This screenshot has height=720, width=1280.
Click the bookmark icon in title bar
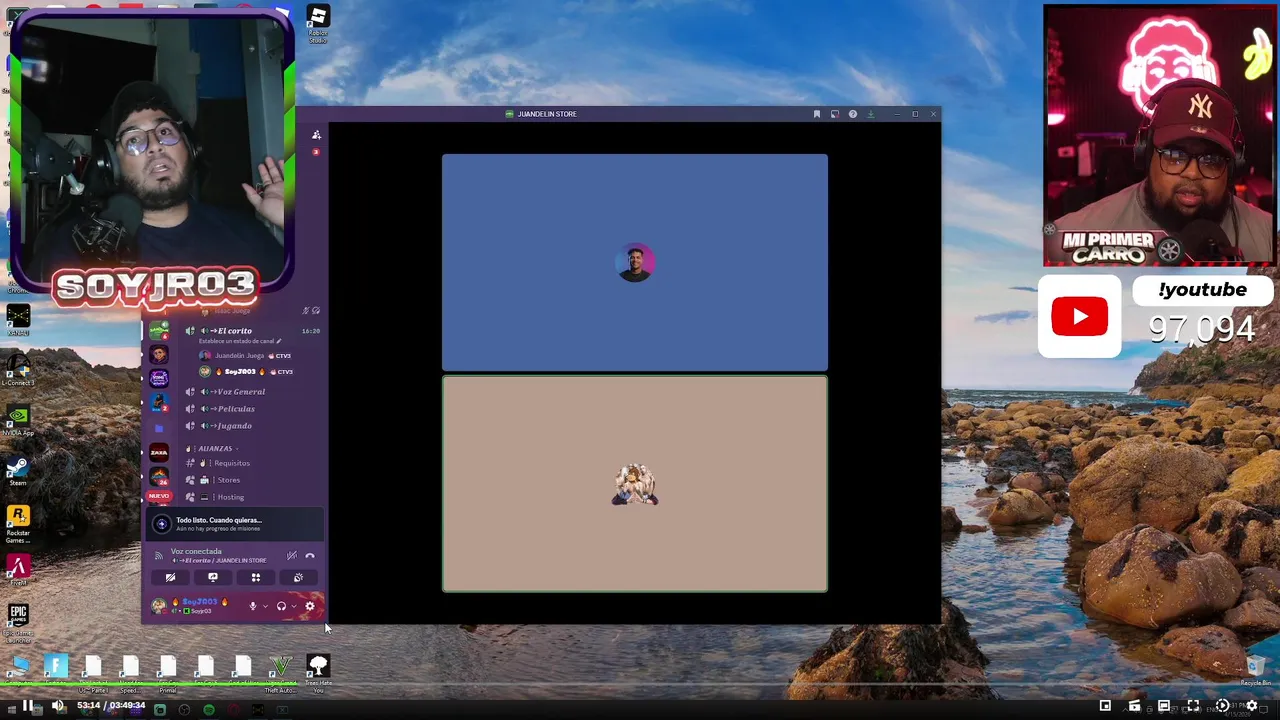pos(817,114)
